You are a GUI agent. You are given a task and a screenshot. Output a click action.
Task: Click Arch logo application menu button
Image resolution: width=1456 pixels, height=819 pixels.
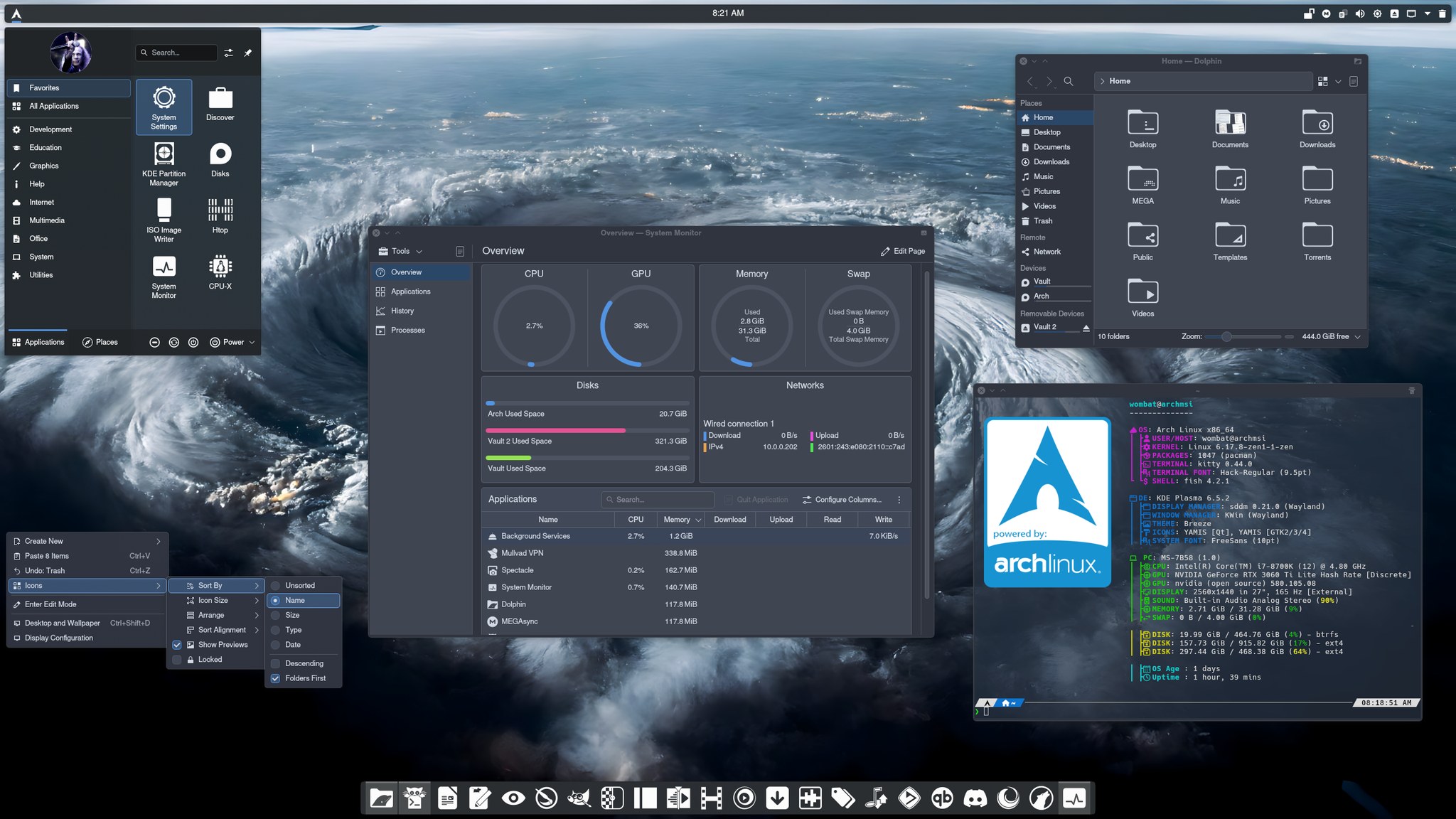pyautogui.click(x=16, y=14)
